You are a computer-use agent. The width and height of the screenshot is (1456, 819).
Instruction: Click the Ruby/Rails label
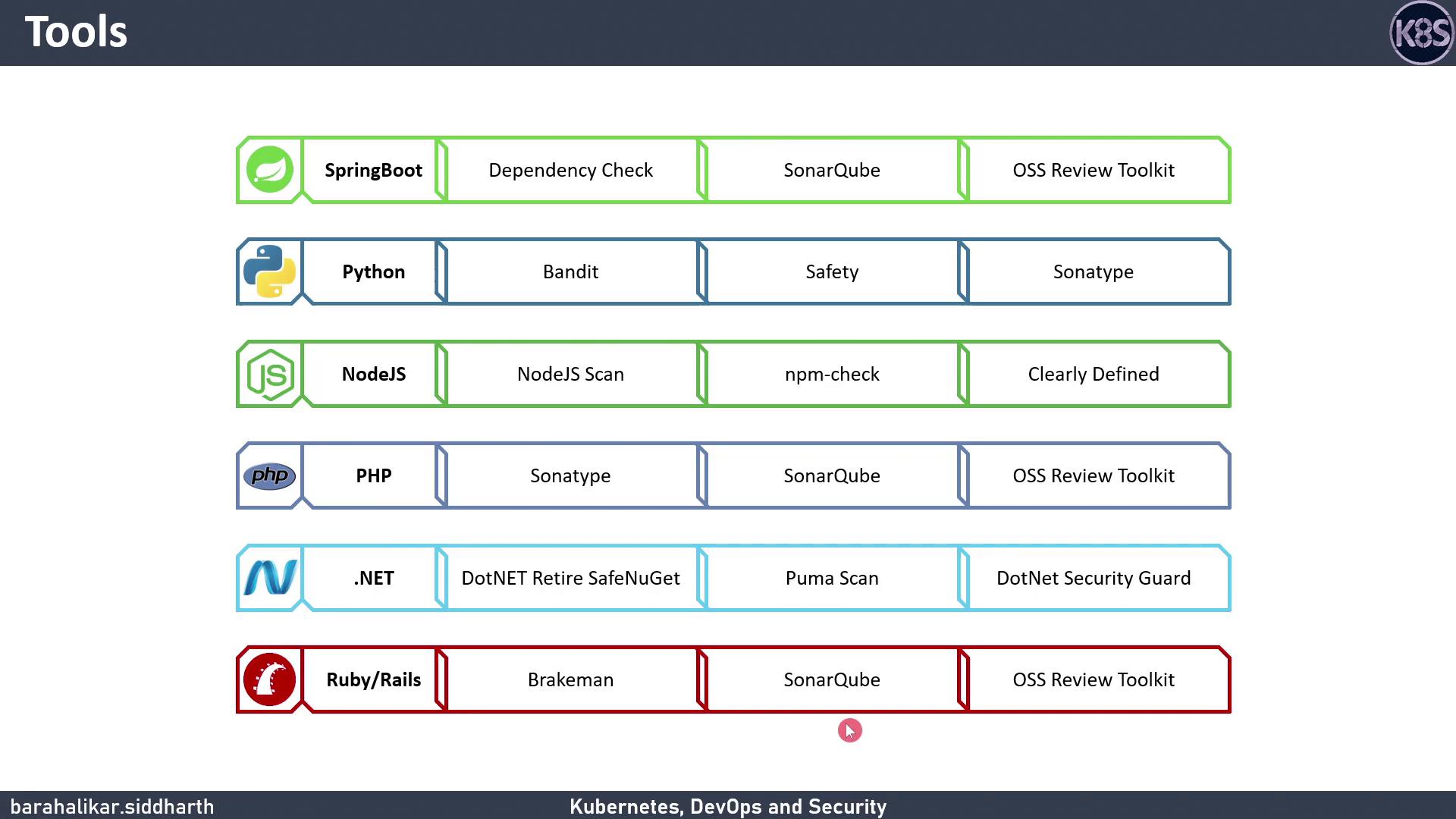coord(373,679)
